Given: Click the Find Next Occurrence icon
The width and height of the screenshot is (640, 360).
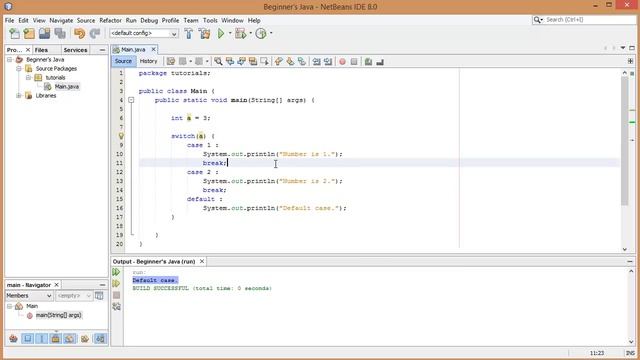Looking at the screenshot, I should pos(241,62).
